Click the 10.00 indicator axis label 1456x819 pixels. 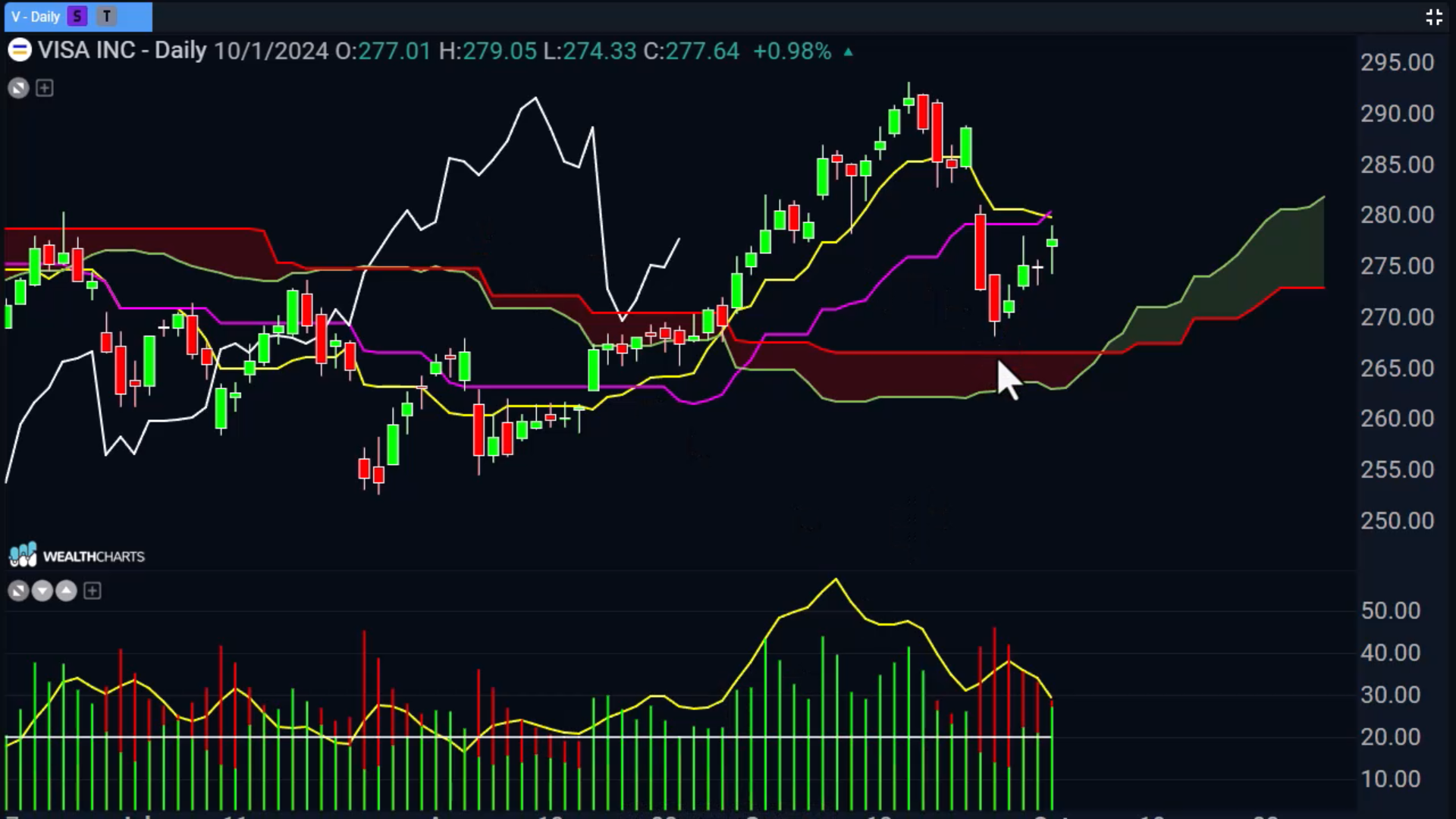point(1390,779)
